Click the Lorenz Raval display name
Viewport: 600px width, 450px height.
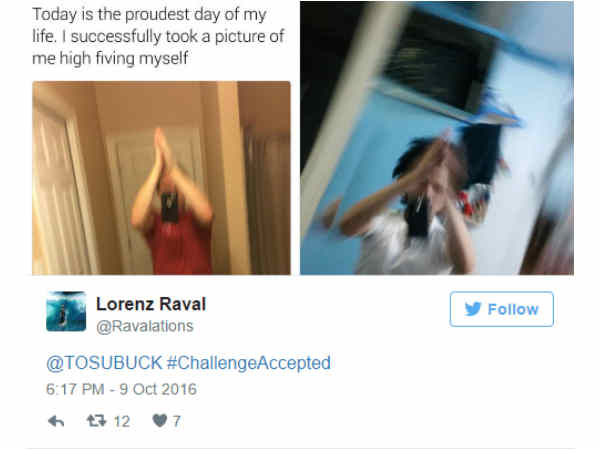[151, 304]
